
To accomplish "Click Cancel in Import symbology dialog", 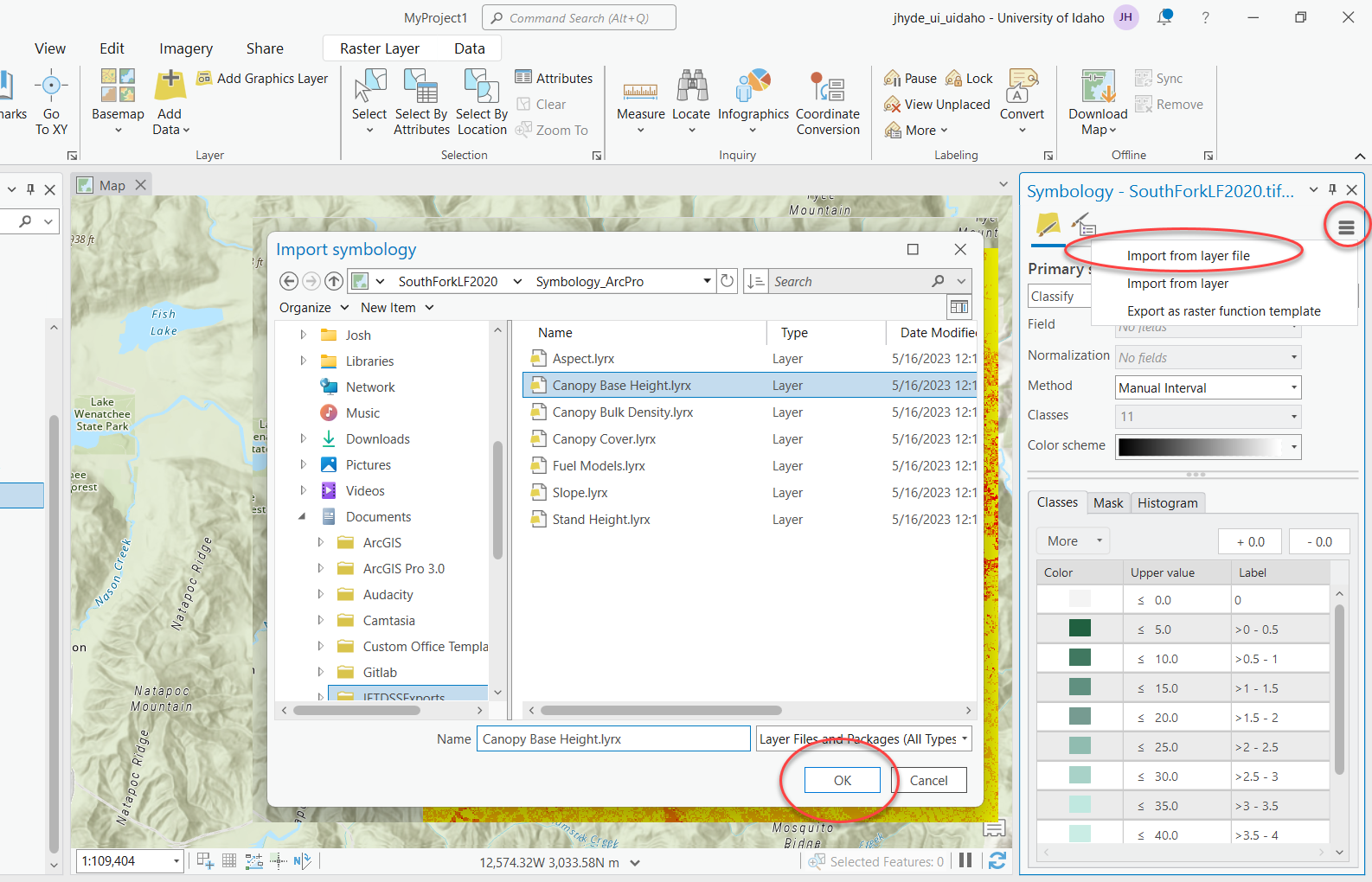I will coord(929,780).
